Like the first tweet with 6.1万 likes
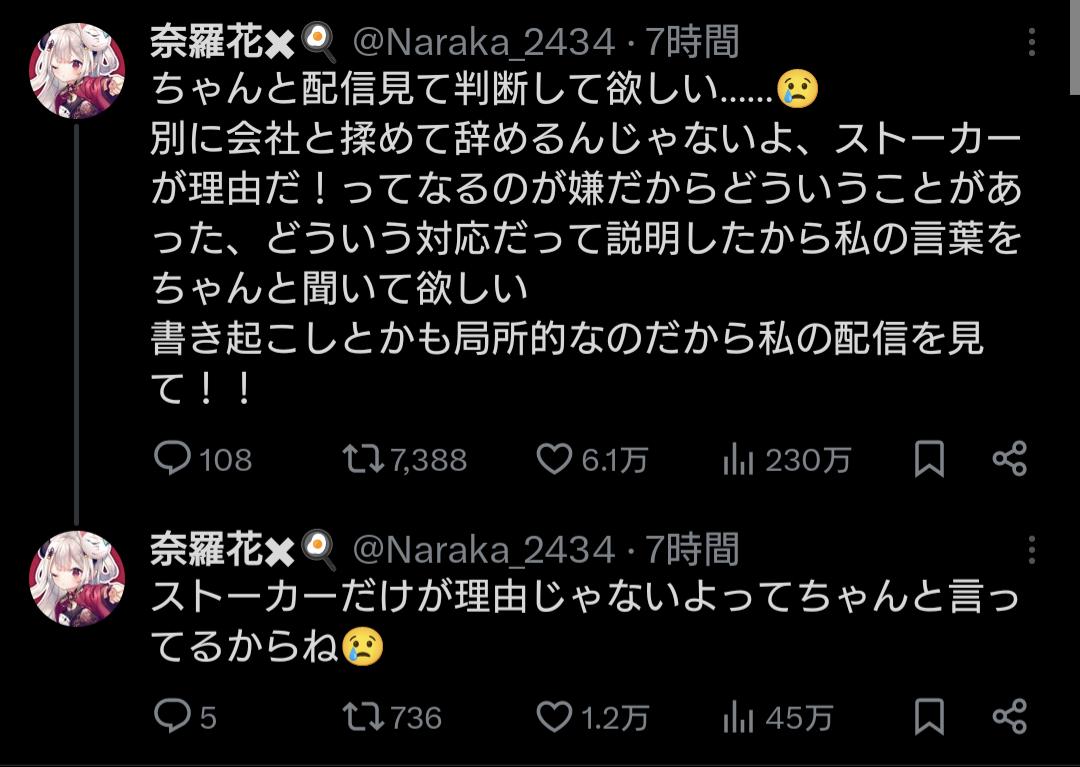The height and width of the screenshot is (767, 1080). pyautogui.click(x=554, y=459)
